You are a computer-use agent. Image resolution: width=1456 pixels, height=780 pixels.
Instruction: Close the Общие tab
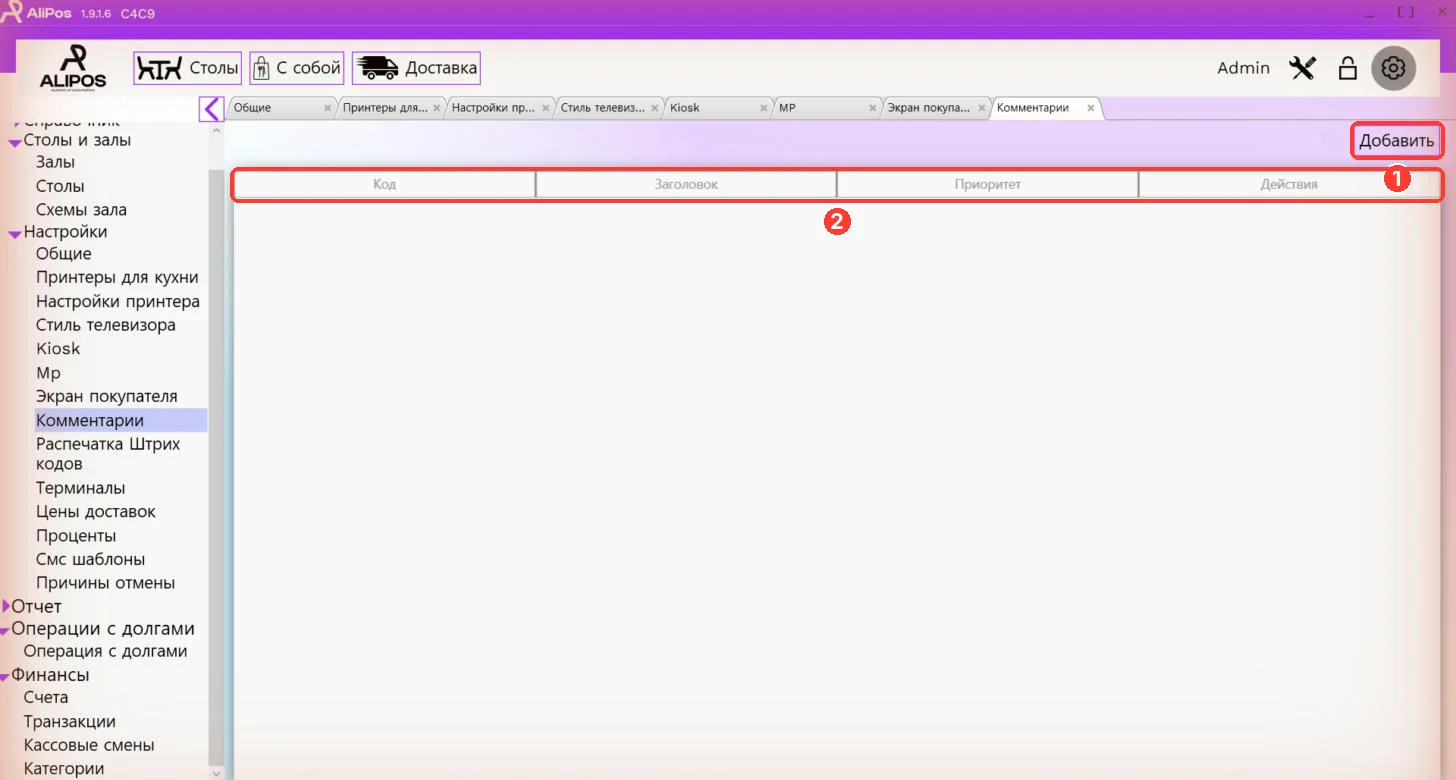point(327,108)
